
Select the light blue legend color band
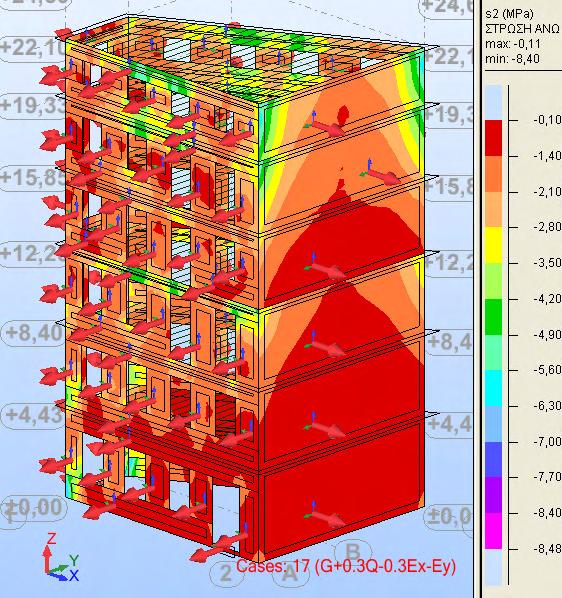[493, 424]
